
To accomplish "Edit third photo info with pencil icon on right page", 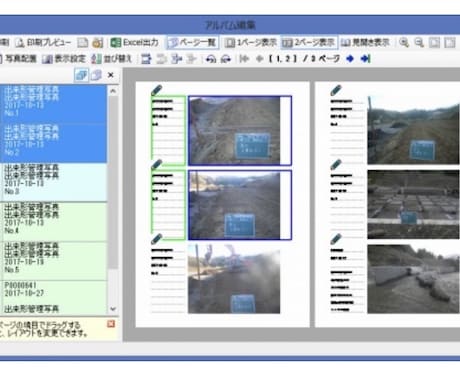I will (x=336, y=239).
